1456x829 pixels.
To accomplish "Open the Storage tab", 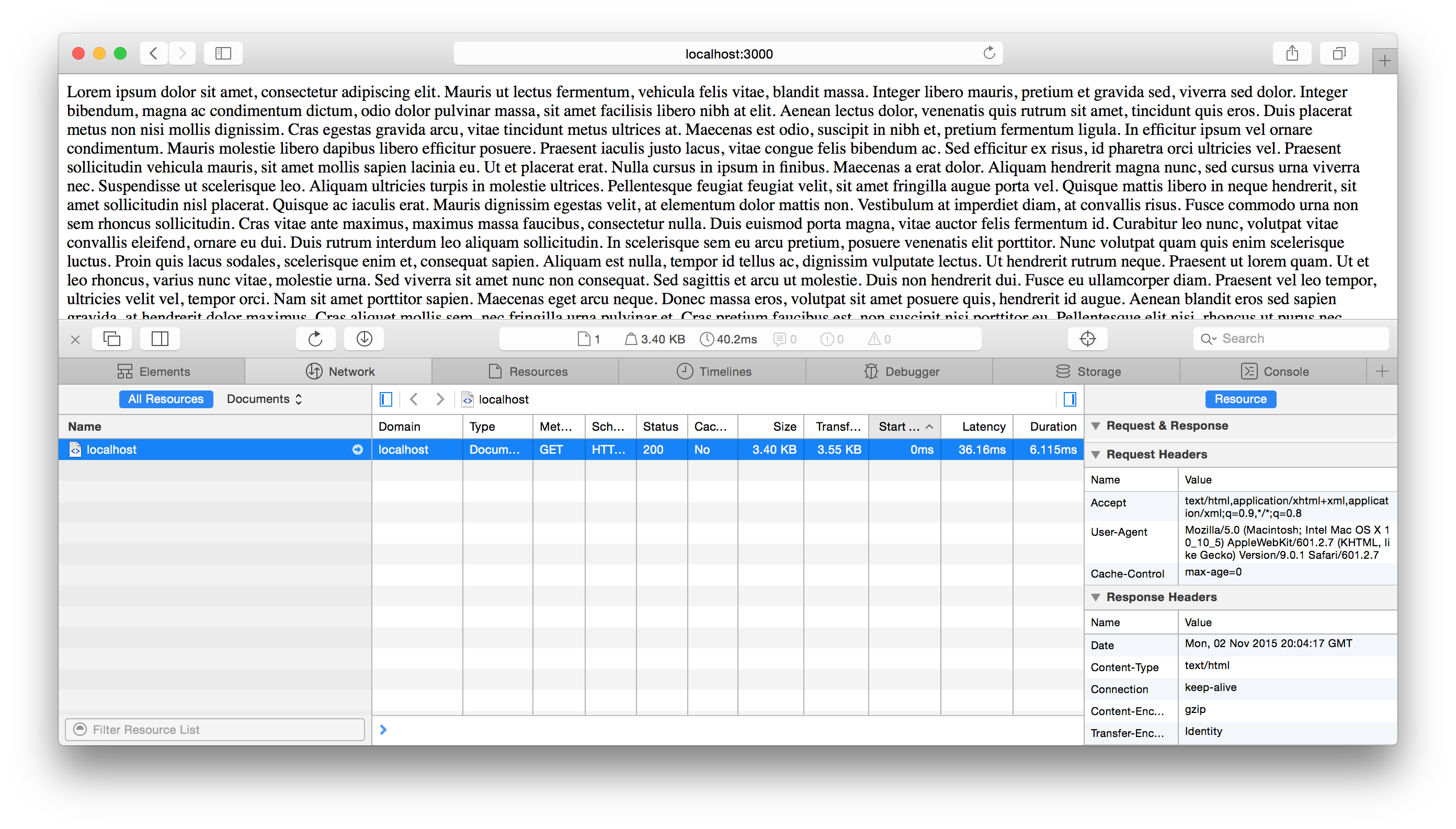I will click(1087, 372).
